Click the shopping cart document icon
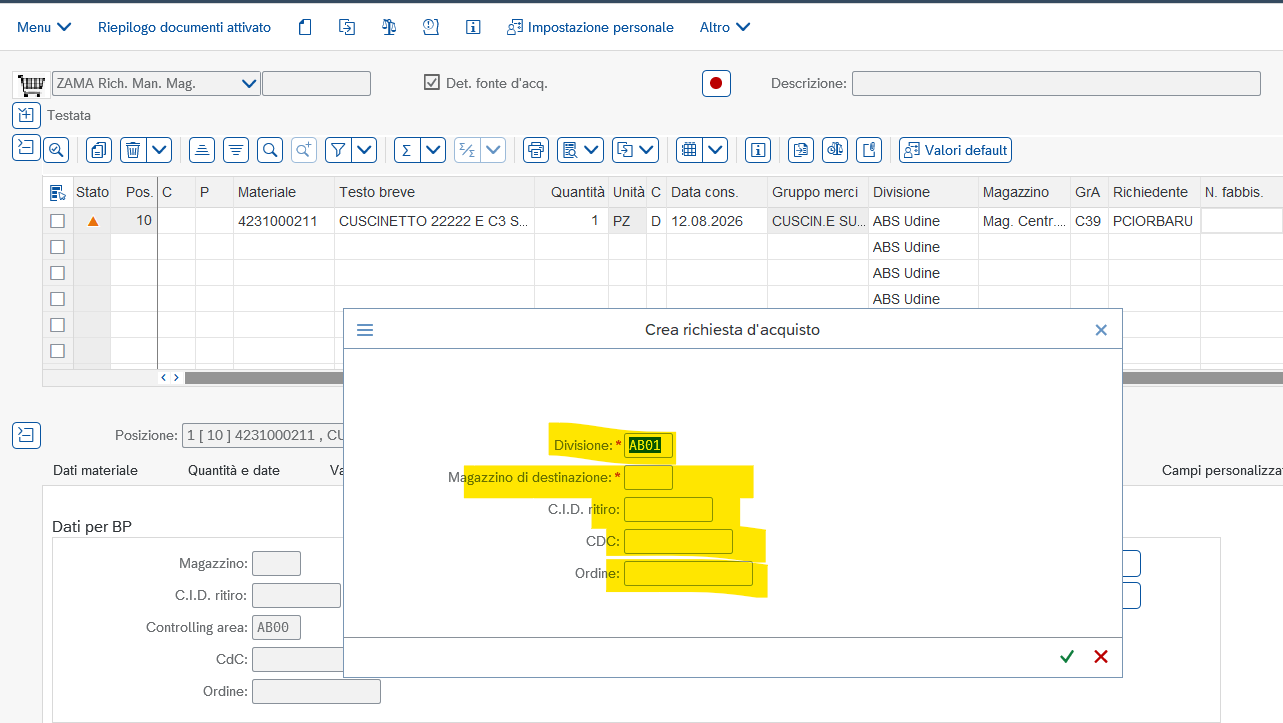This screenshot has height=723, width=1283. 31,84
